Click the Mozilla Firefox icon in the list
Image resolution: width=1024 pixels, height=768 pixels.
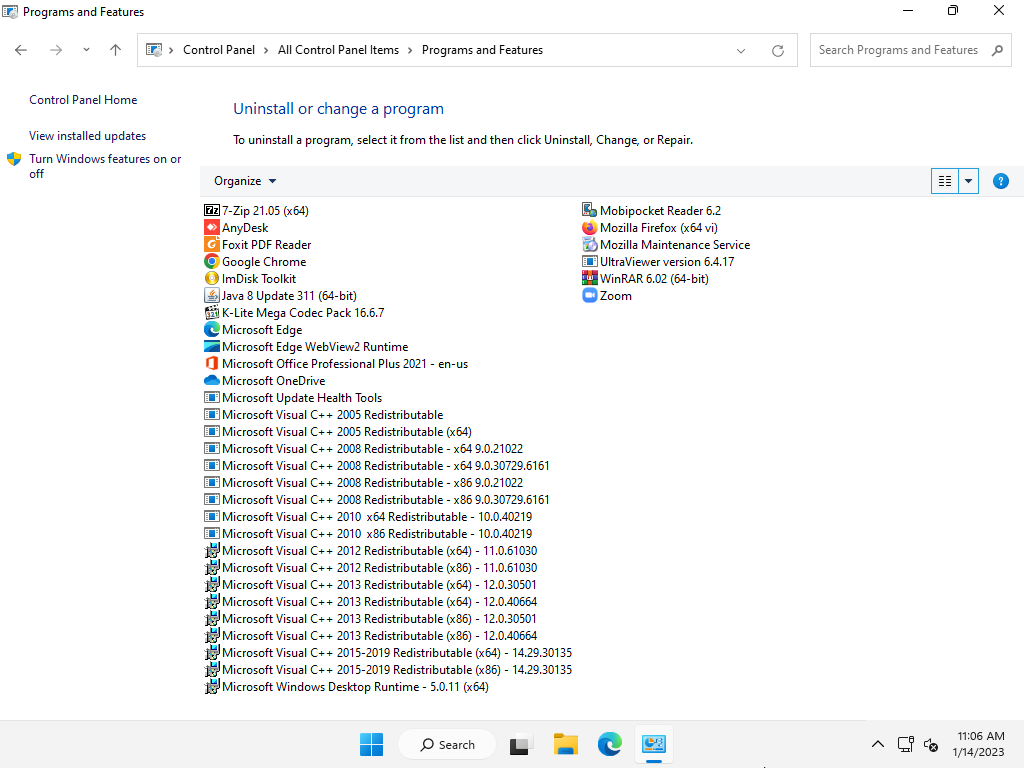[590, 228]
